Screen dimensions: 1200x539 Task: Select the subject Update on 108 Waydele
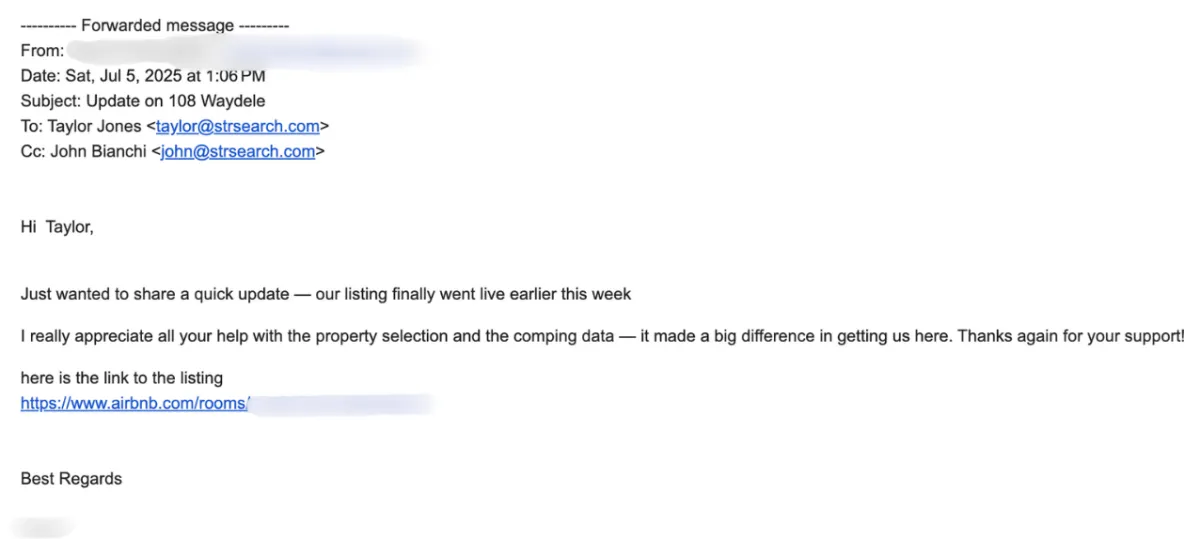point(143,101)
